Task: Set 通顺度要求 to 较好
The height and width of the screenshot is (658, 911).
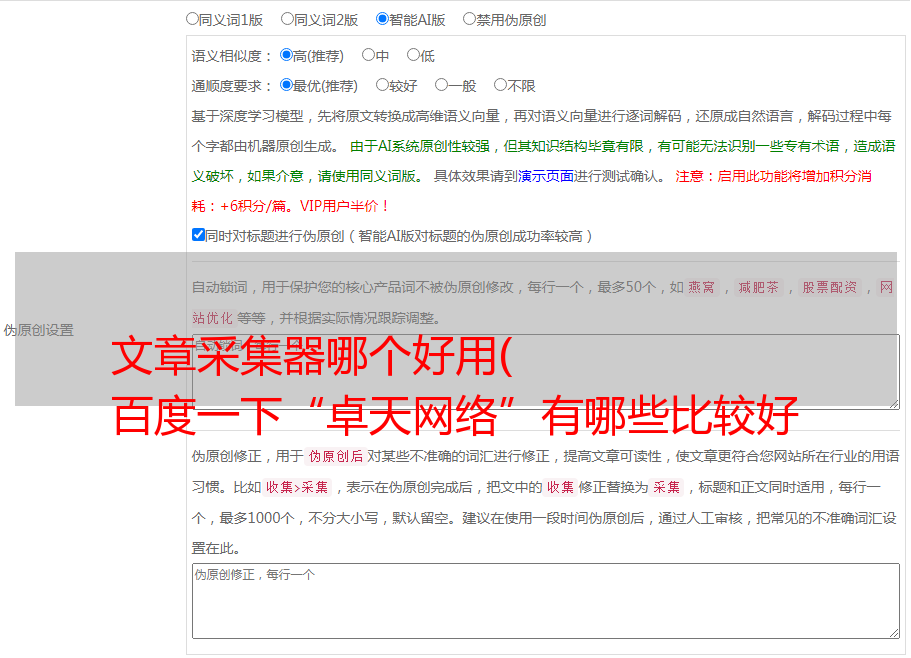Action: 382,85
